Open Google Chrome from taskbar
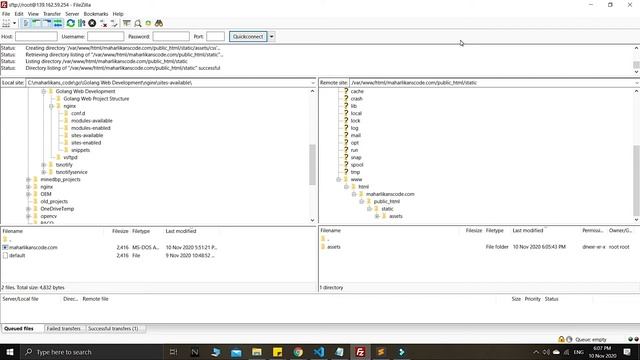Screen dimensions: 640x360 (298, 352)
